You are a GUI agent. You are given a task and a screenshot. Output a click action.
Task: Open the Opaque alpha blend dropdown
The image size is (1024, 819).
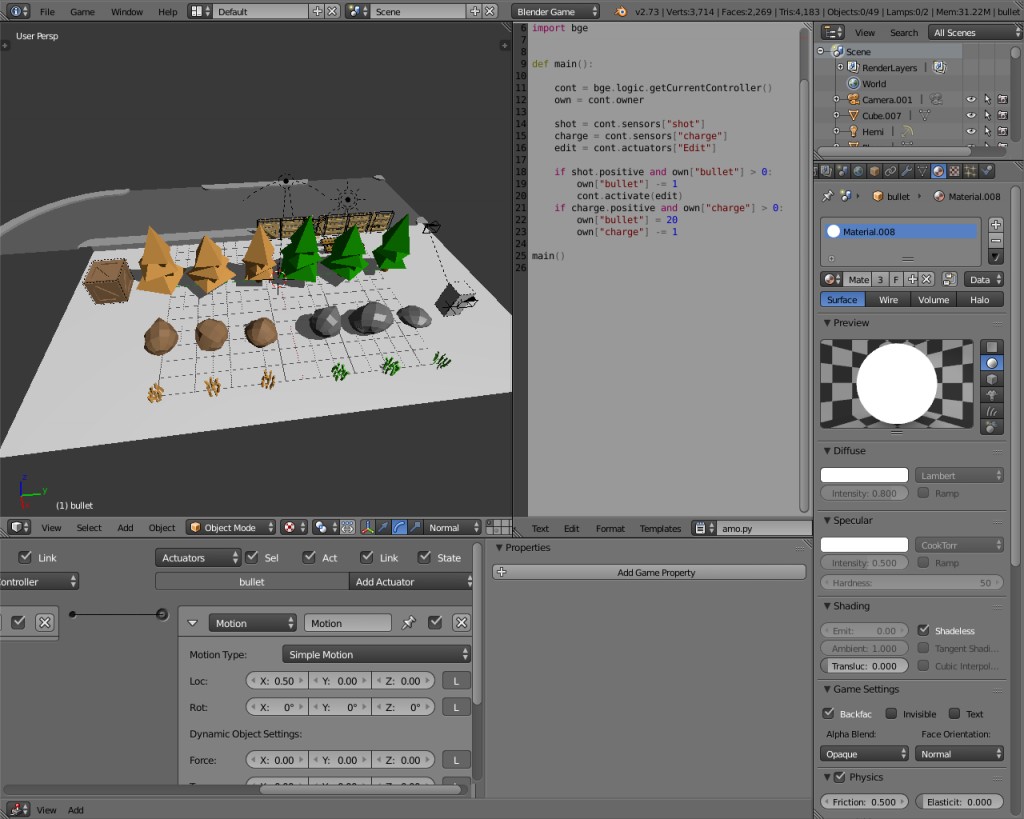(864, 753)
